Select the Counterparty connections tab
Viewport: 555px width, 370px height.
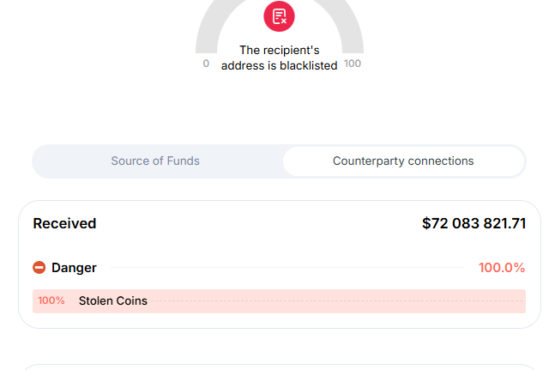click(x=403, y=161)
